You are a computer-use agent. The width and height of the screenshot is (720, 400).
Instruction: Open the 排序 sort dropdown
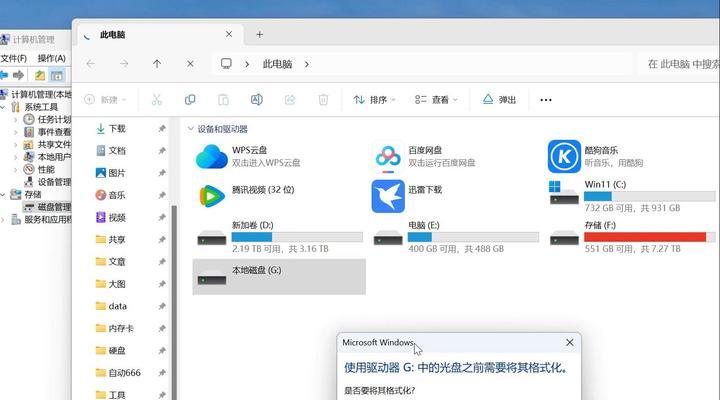coord(374,100)
